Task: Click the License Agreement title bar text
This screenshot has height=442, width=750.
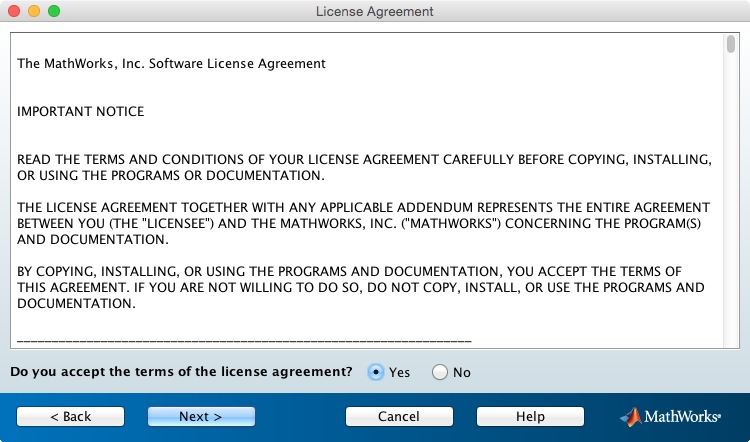Action: pyautogui.click(x=375, y=11)
